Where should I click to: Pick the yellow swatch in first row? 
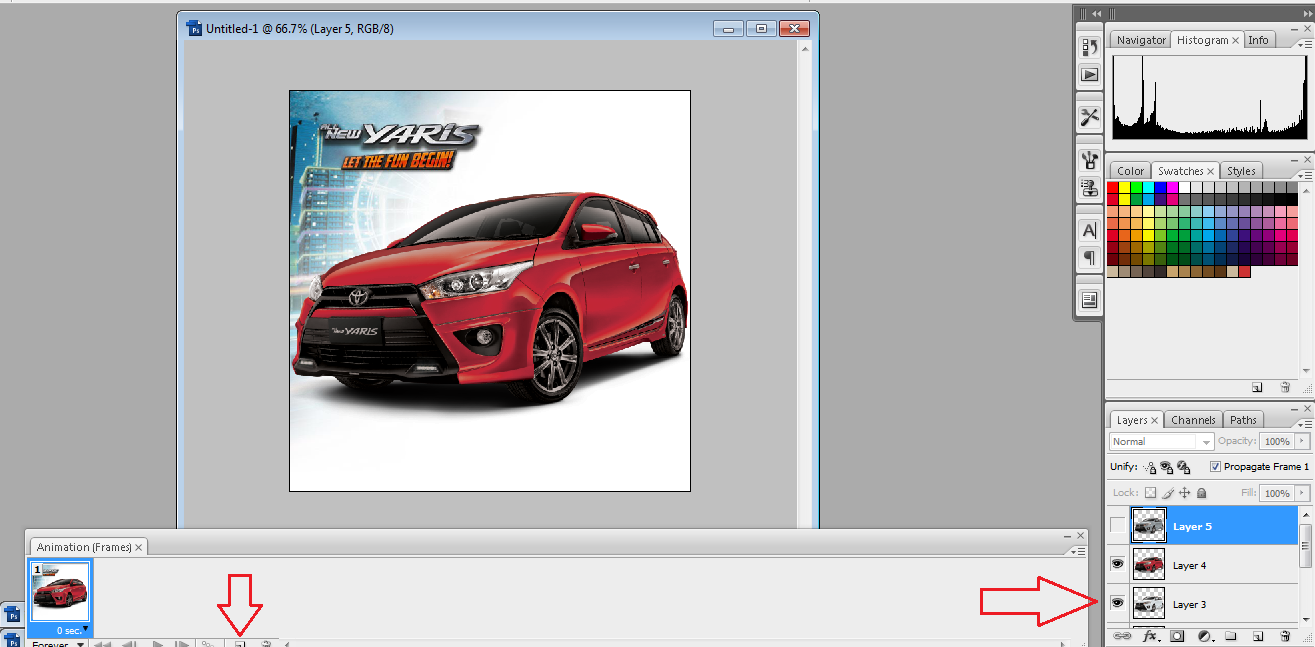[1126, 187]
